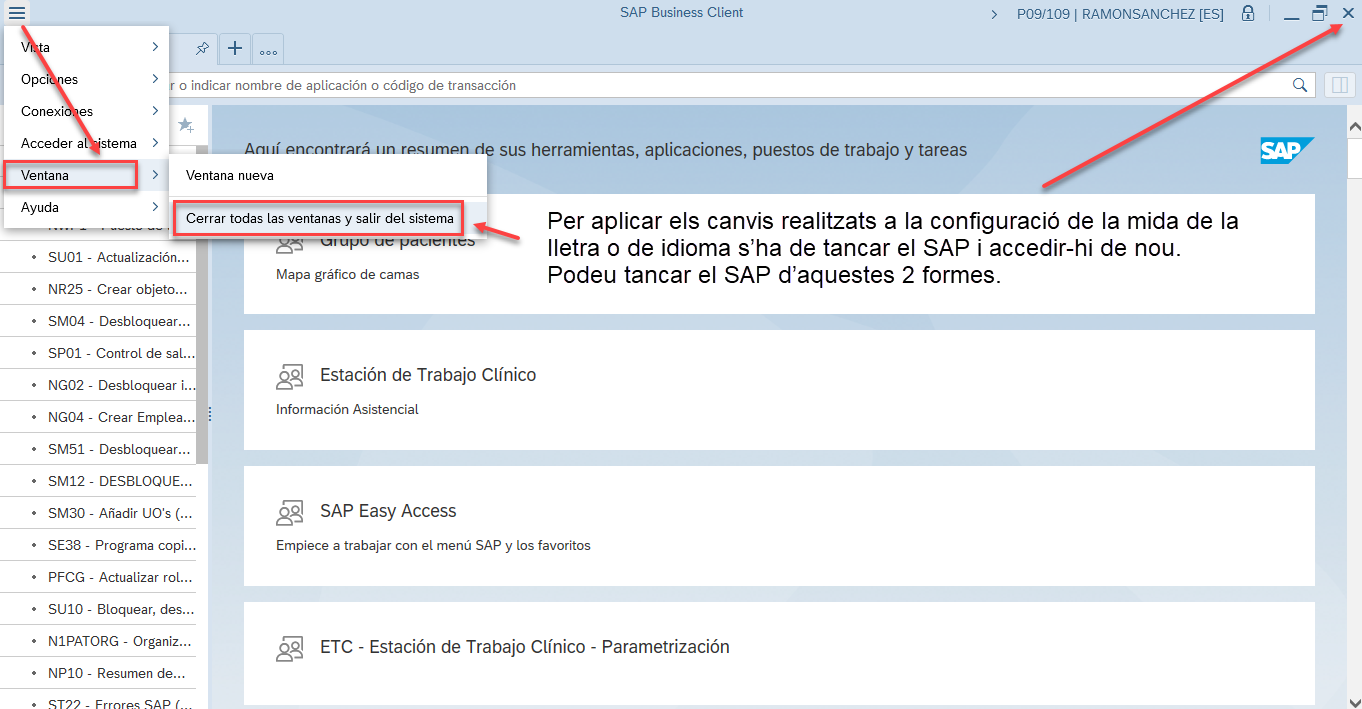Open the hamburger main menu
This screenshot has height=709, width=1362.
[x=17, y=13]
